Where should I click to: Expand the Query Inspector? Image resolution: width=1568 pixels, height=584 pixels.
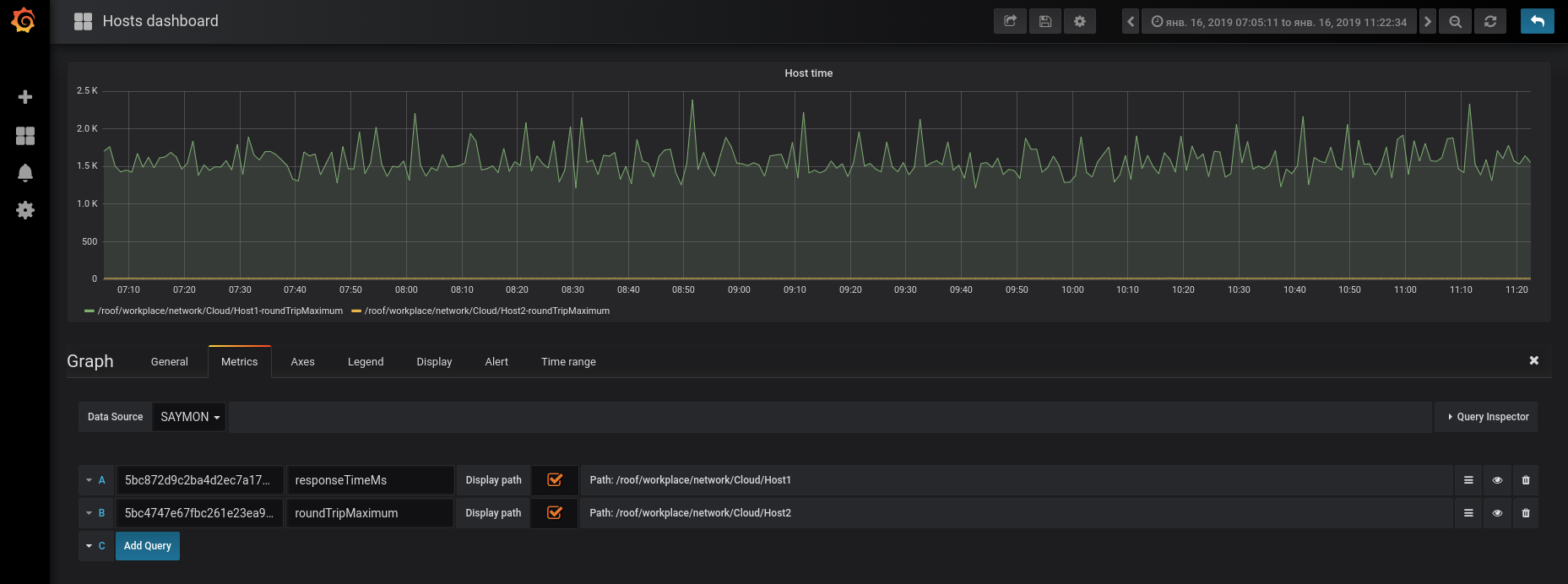point(1487,417)
